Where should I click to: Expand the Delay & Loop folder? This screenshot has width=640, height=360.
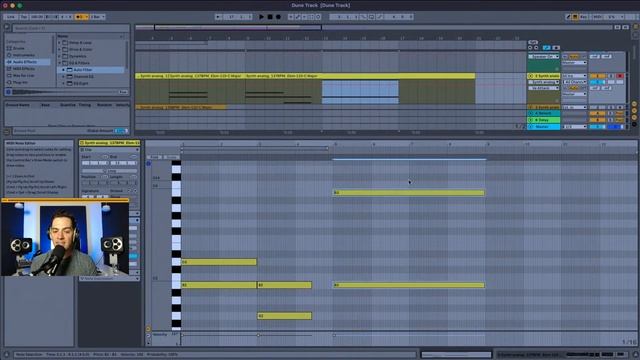tap(60, 42)
